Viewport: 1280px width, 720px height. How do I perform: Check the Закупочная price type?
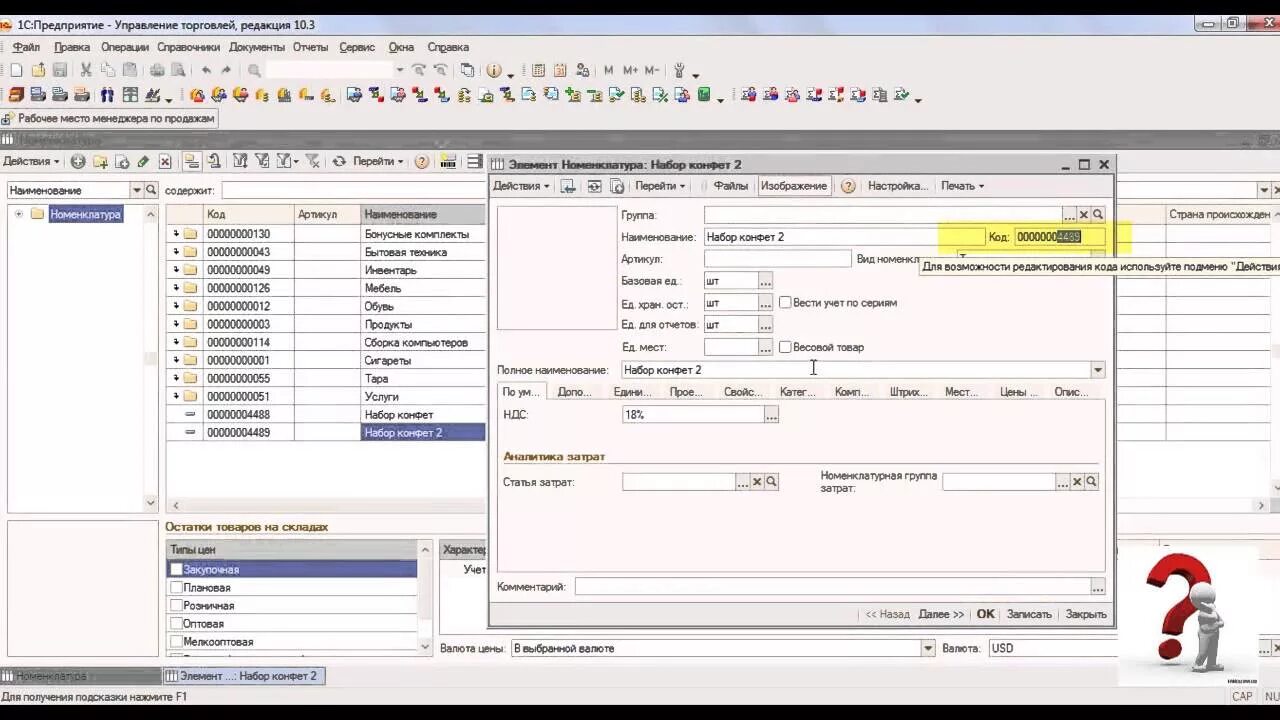tap(176, 569)
